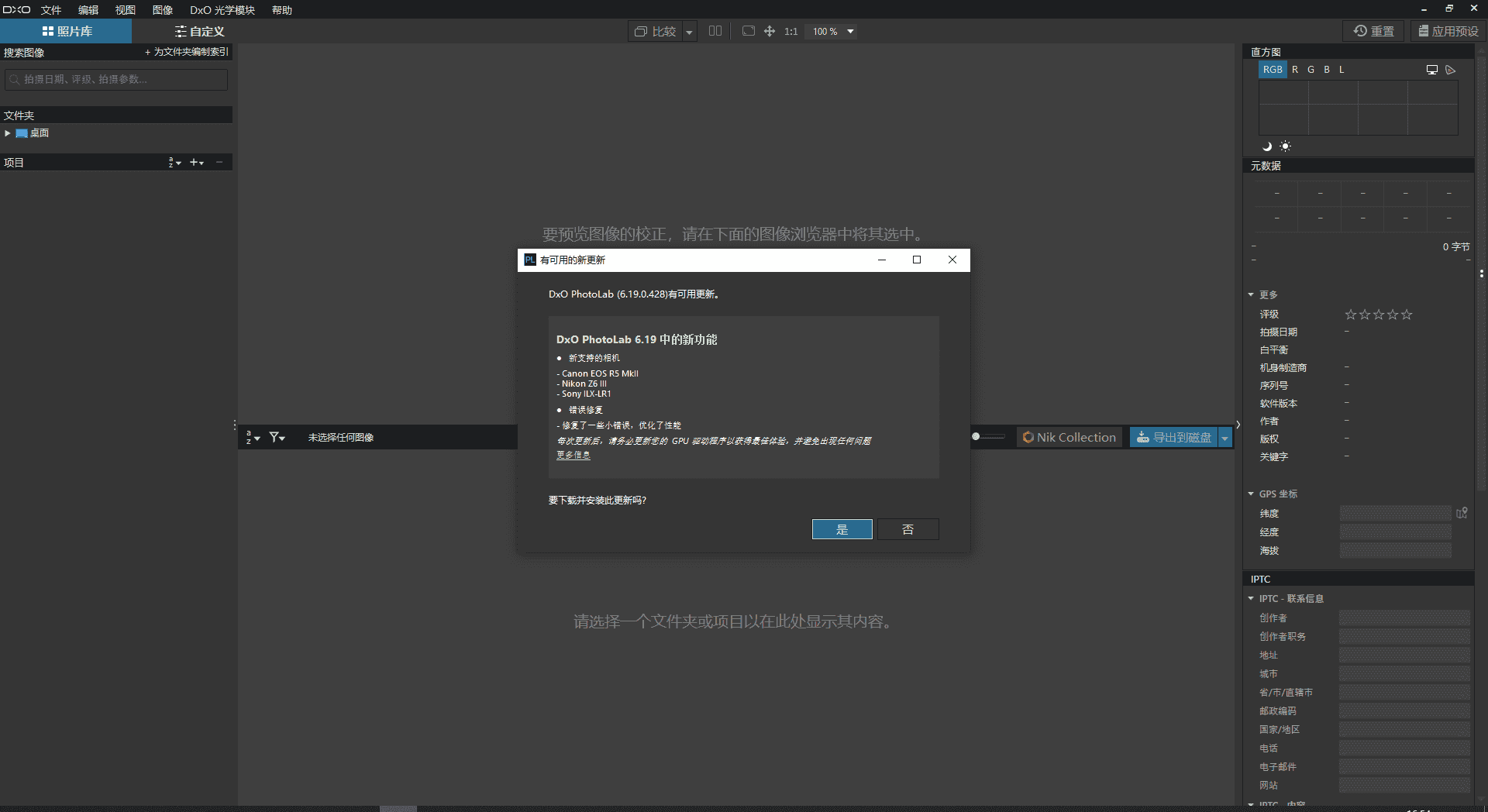Open the 视图 menu
The image size is (1488, 812).
pos(126,10)
